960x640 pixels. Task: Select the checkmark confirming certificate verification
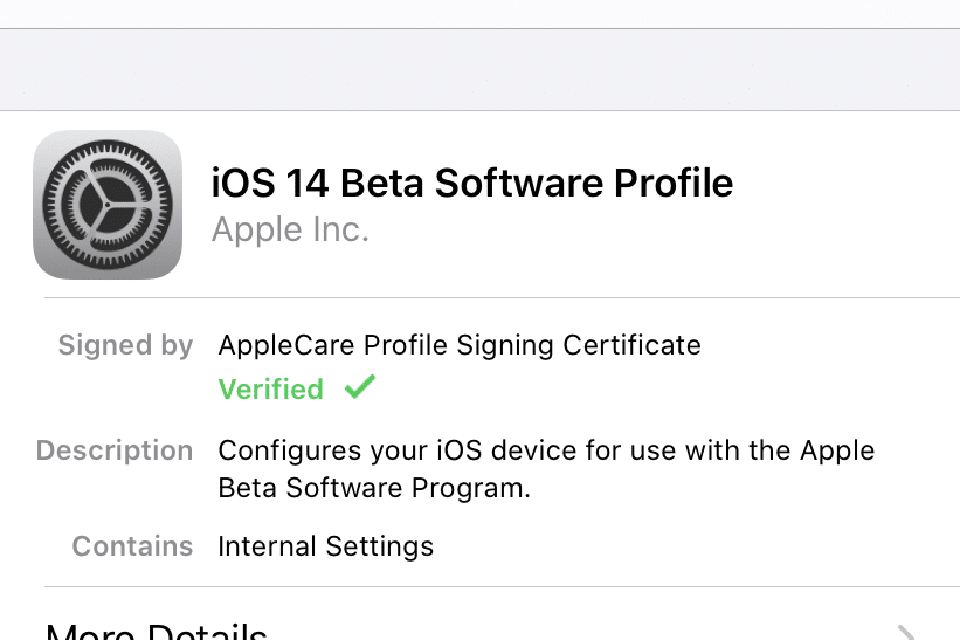360,386
